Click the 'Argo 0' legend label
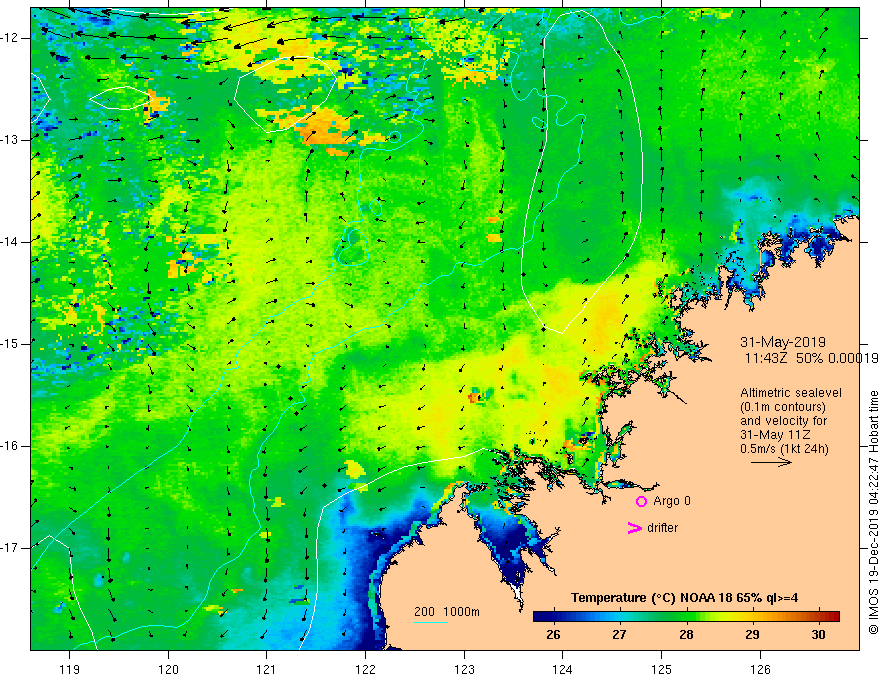The image size is (880, 680). coord(672,501)
